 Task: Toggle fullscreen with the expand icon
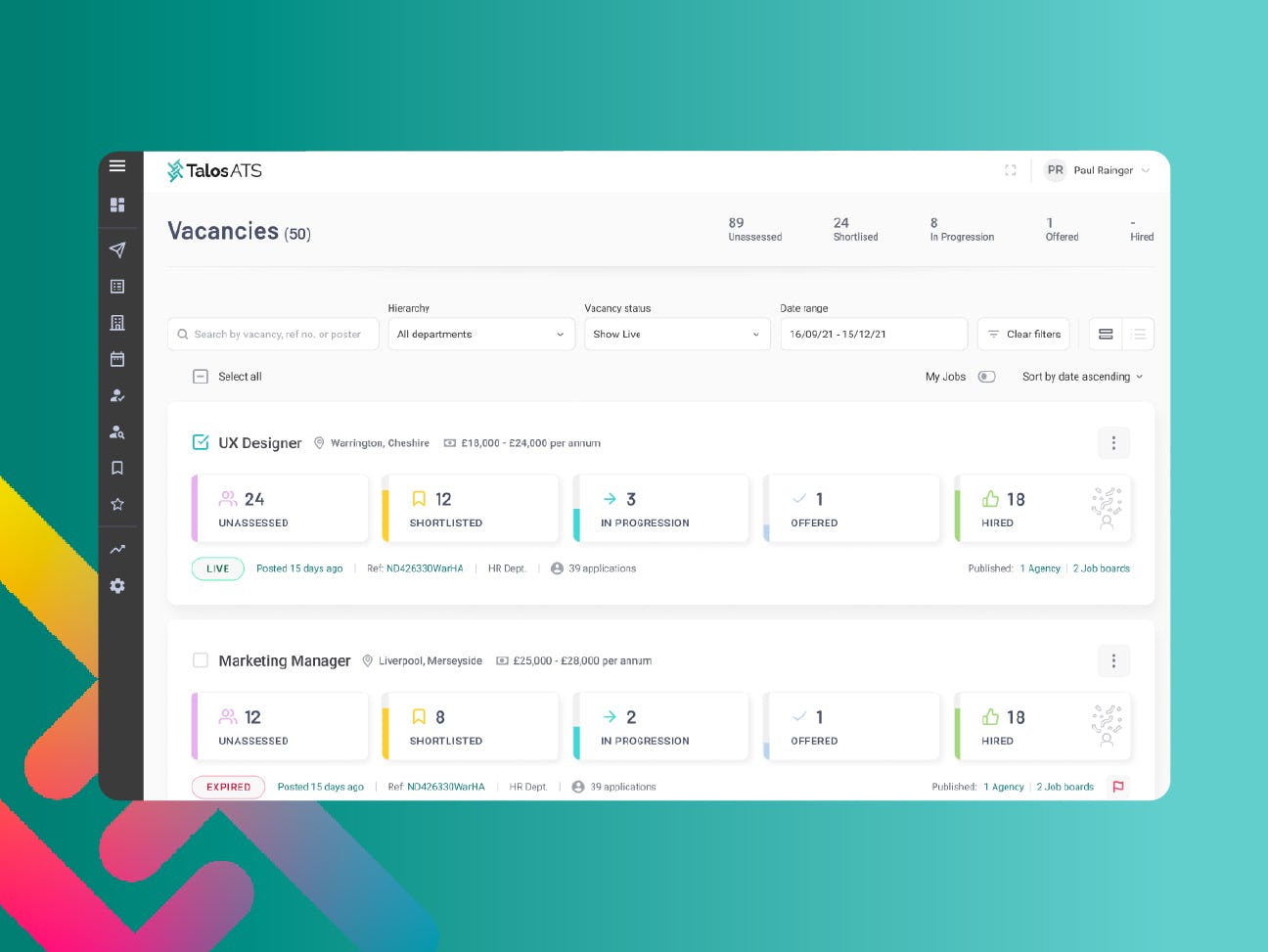click(1011, 170)
